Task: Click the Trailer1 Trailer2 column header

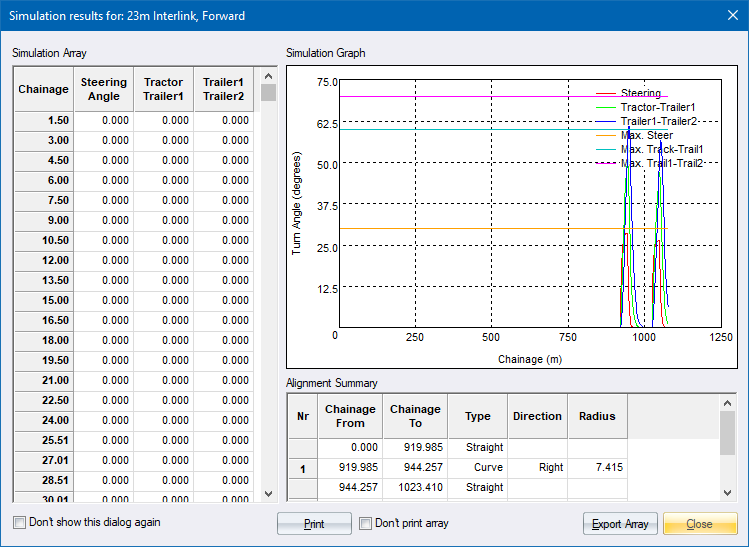Action: 224,89
